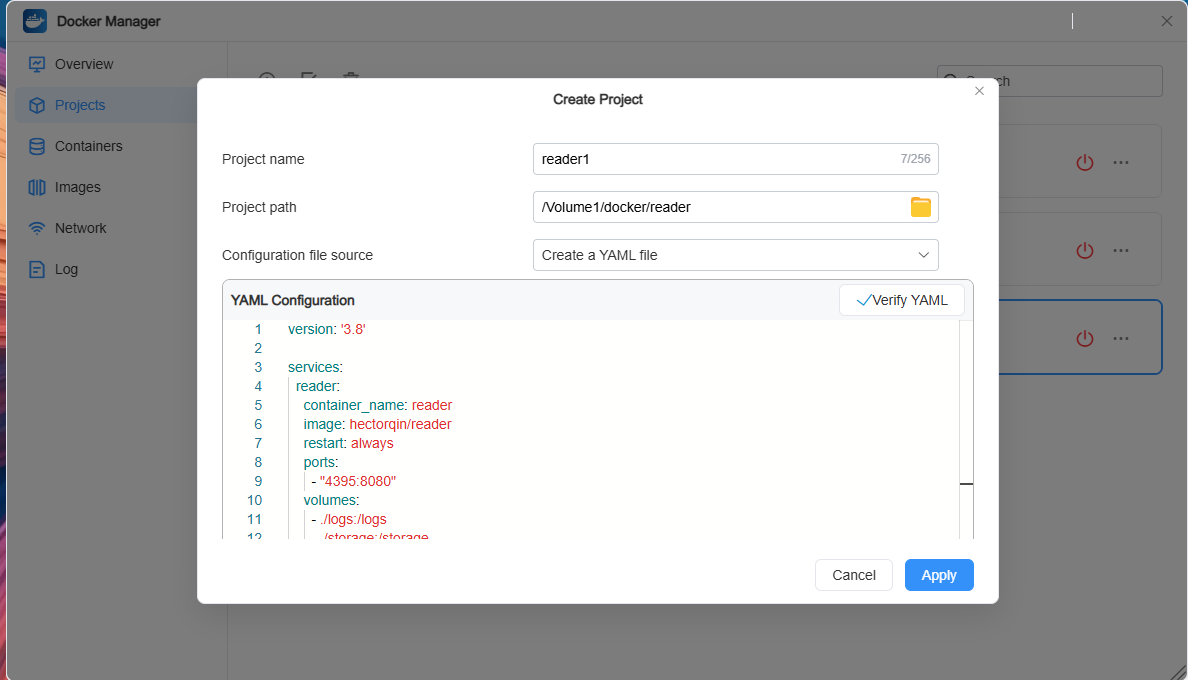Click the Verify YAML button
Viewport: 1188px width, 680px height.
(x=902, y=300)
